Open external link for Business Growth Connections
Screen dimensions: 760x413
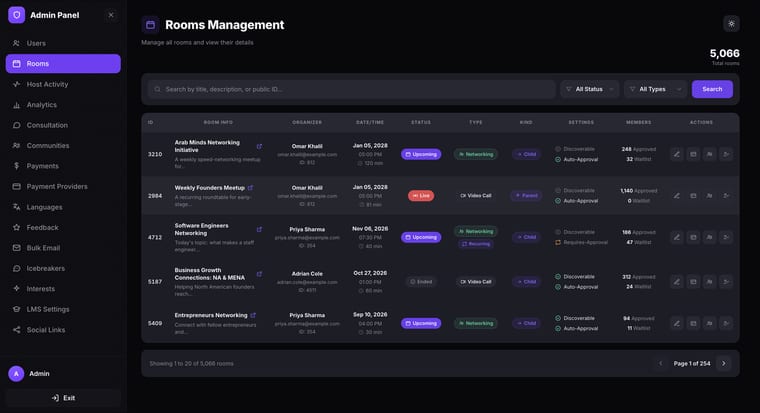pyautogui.click(x=259, y=274)
